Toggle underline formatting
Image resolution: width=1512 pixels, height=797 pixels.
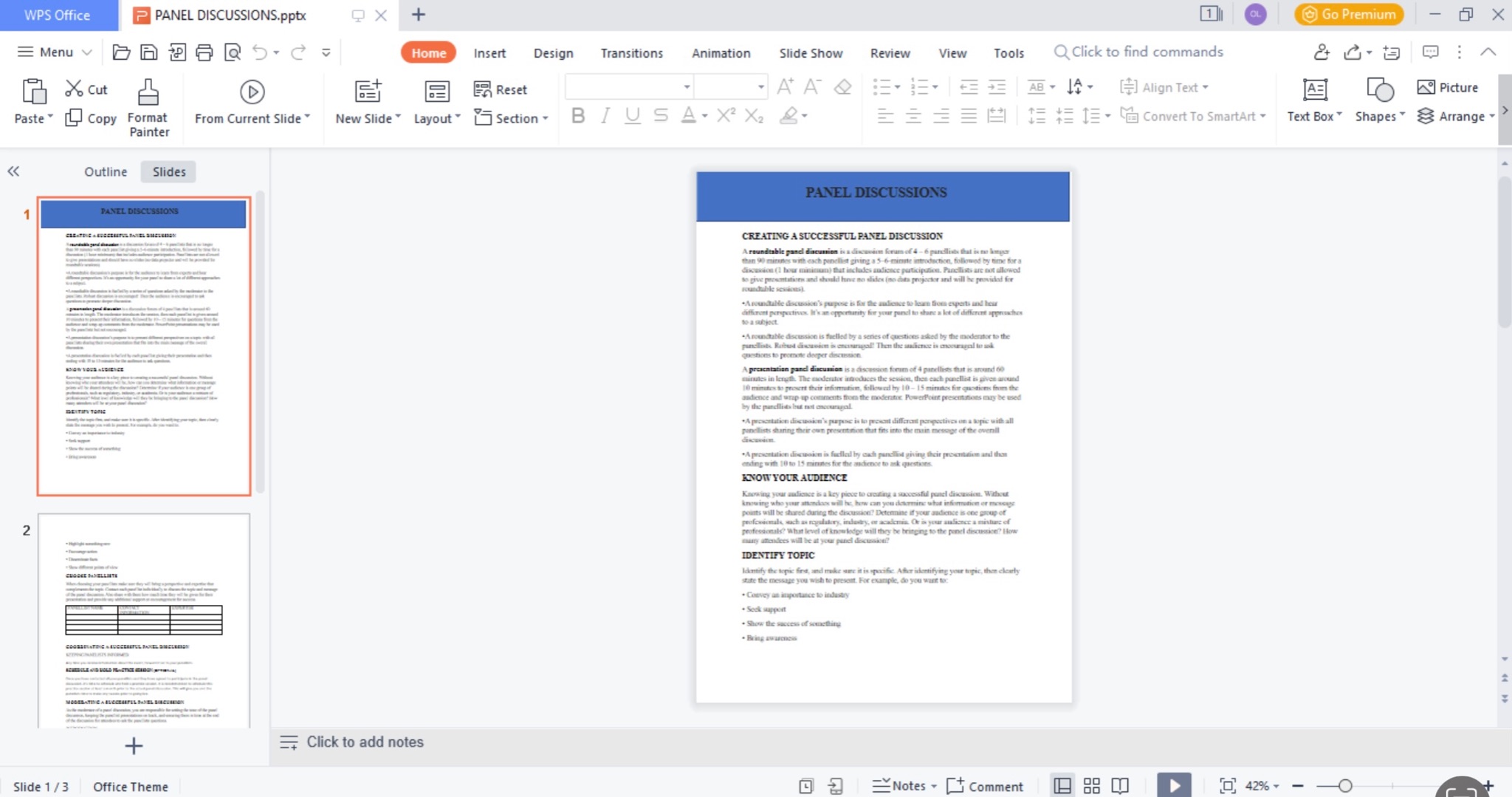632,115
